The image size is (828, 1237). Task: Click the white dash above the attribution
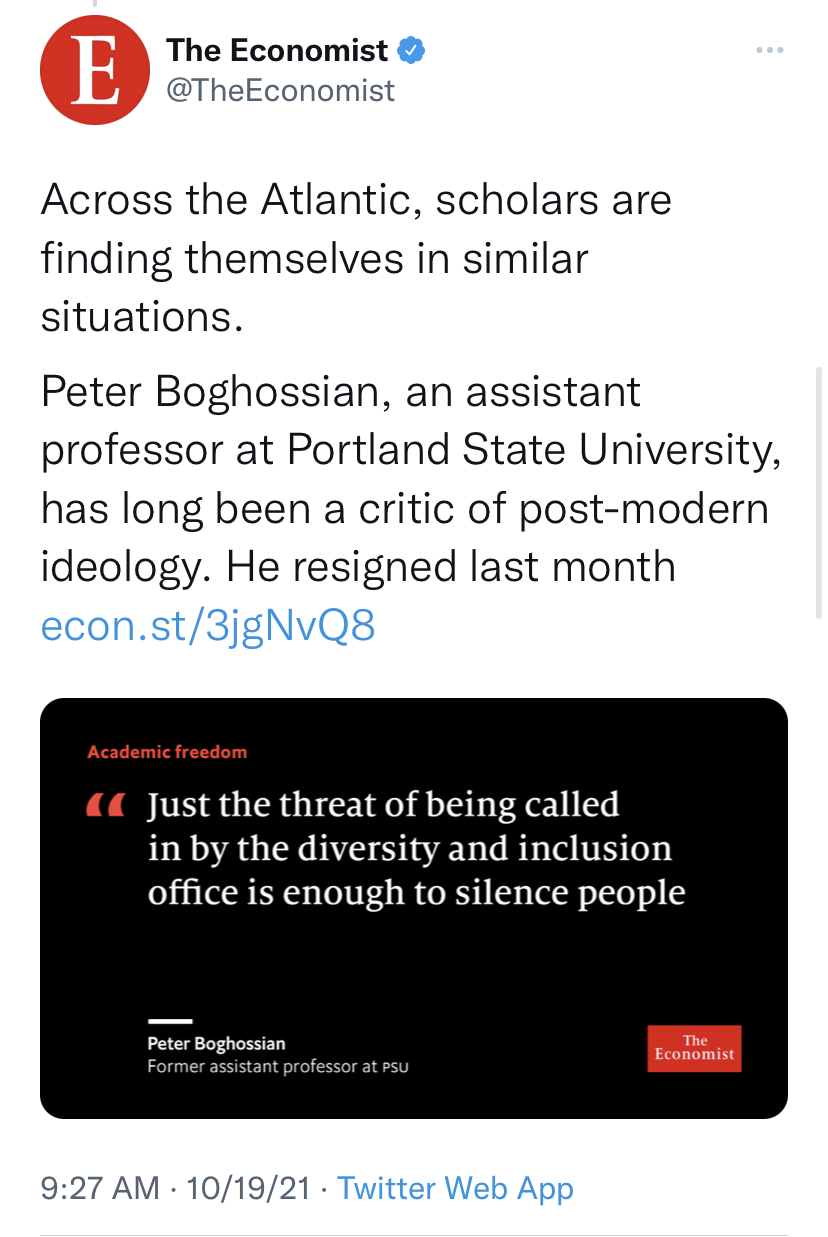point(169,1021)
